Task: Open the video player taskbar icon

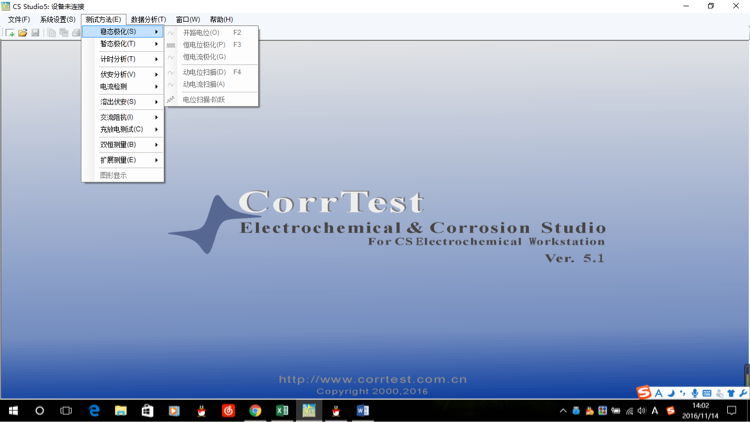Action: pyautogui.click(x=174, y=411)
